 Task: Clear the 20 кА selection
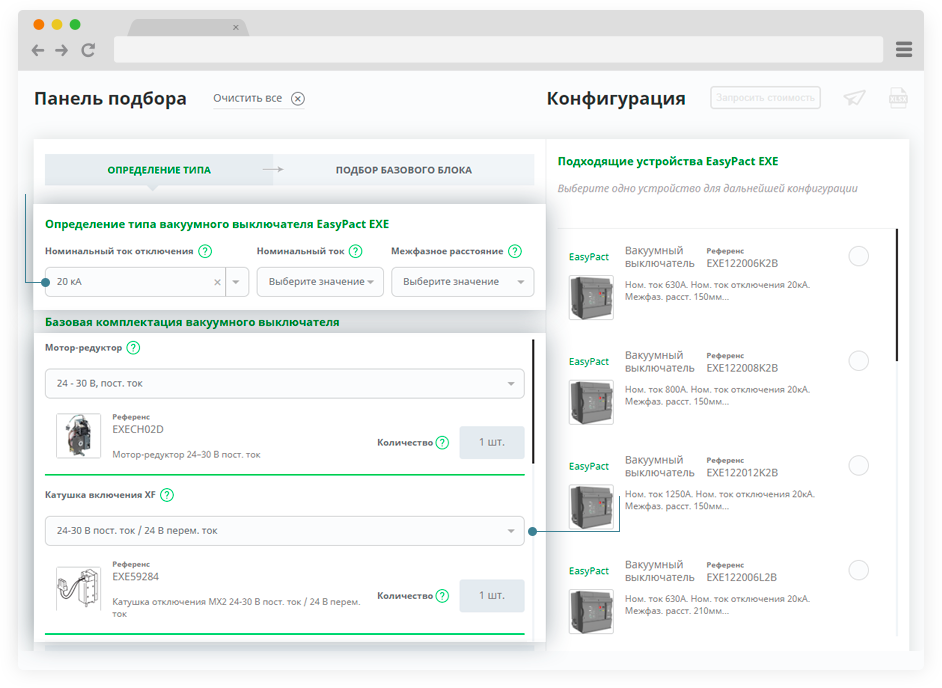tap(217, 282)
